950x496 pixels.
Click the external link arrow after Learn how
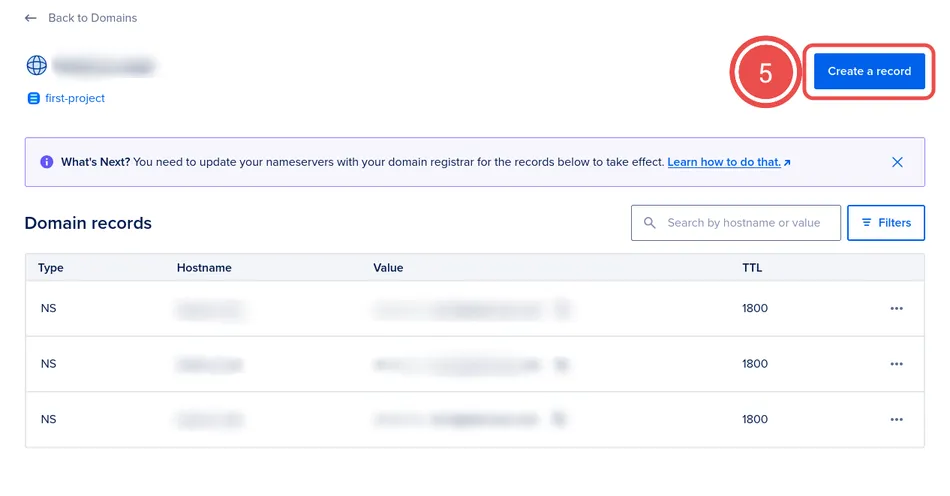tap(788, 163)
